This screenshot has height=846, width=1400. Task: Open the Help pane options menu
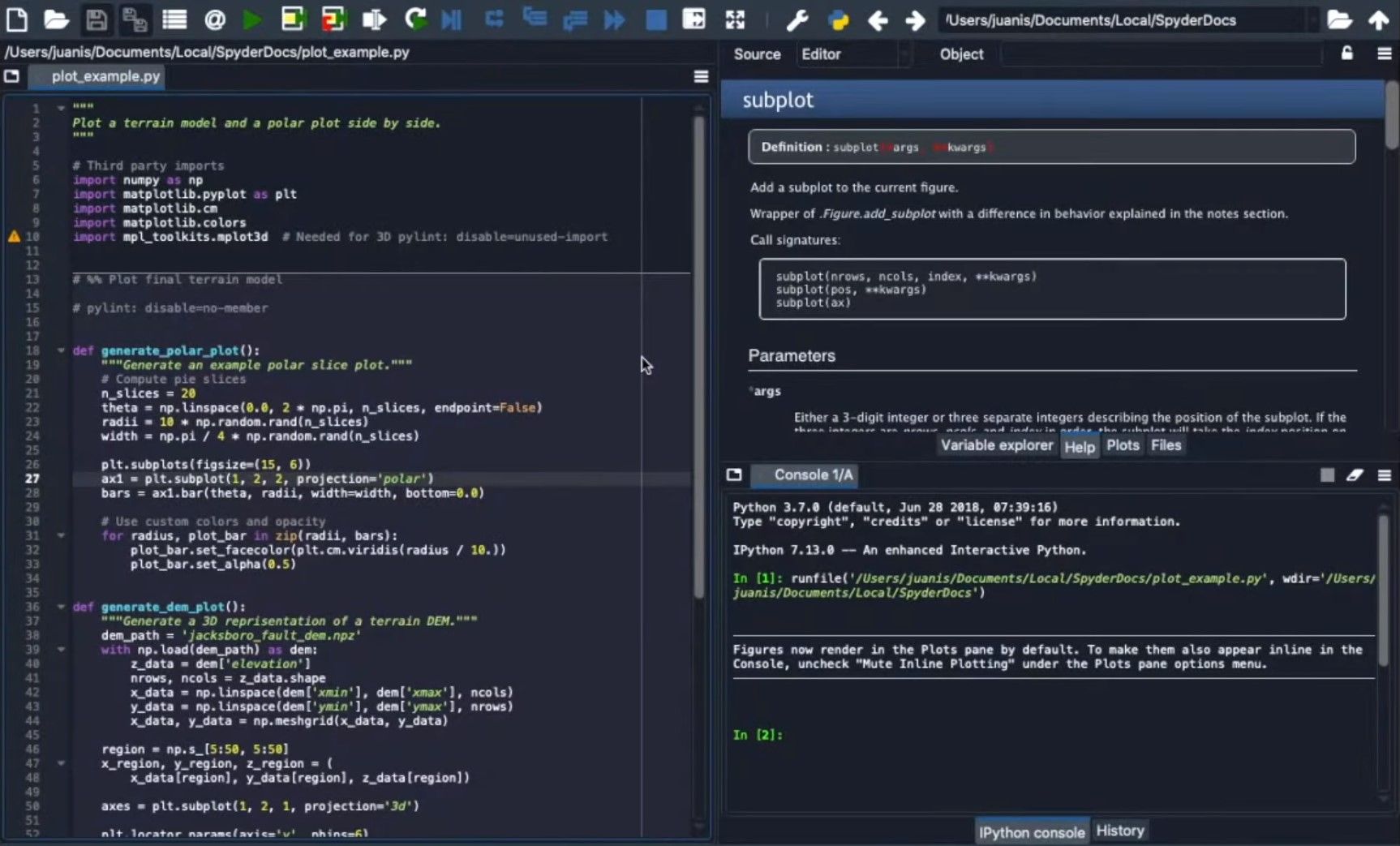pyautogui.click(x=1385, y=54)
